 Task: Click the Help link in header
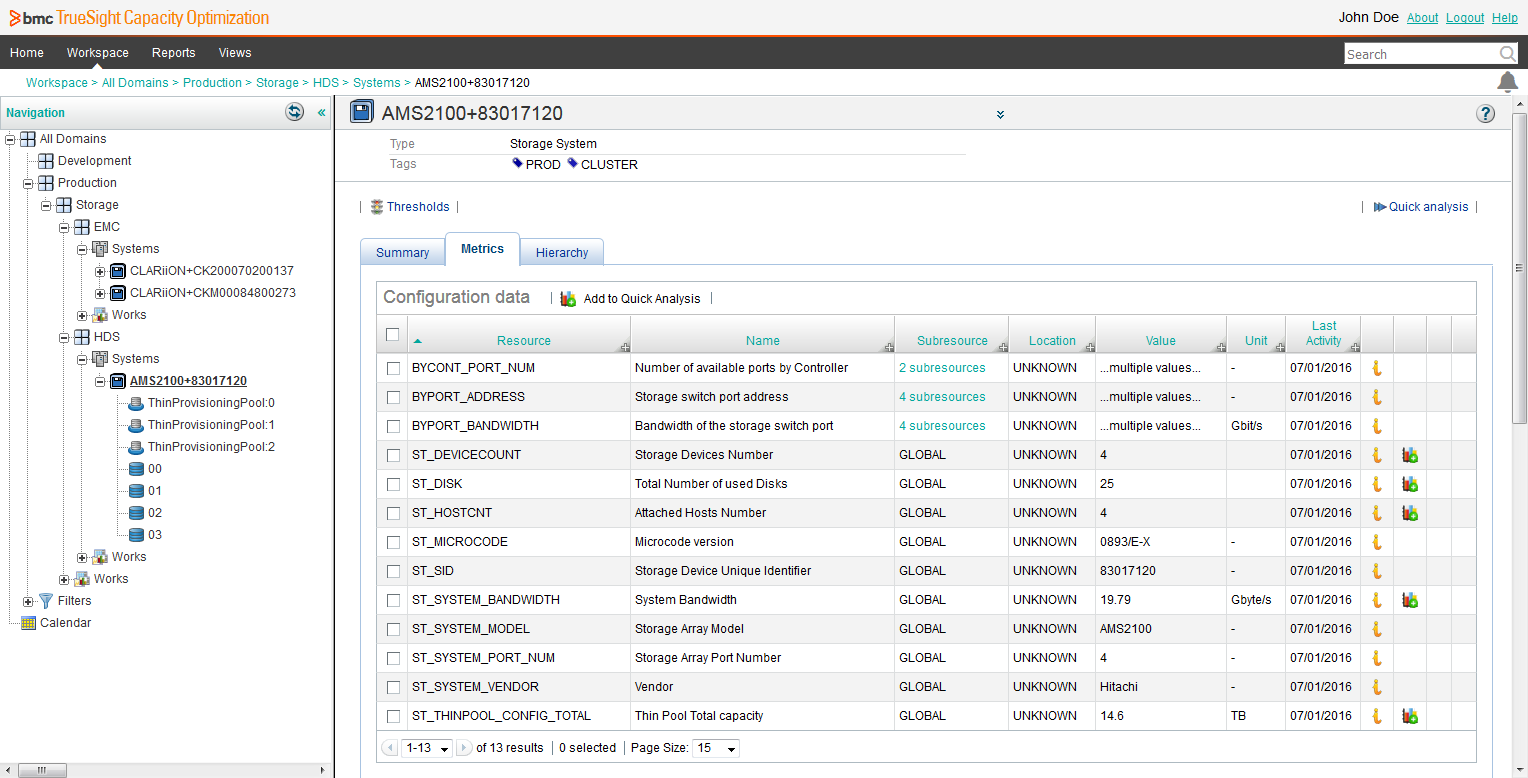[1505, 18]
